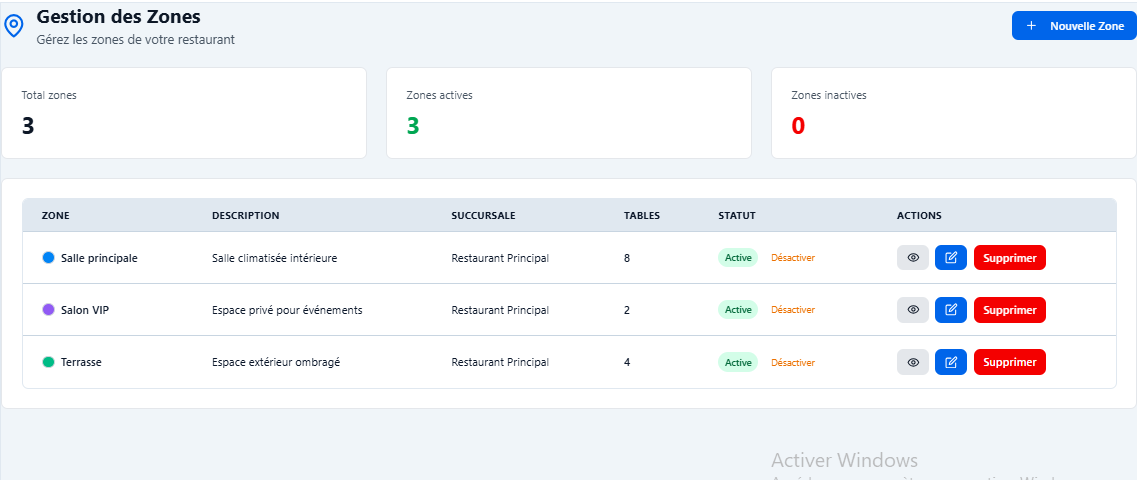Click the 'Salle climatisée intérieure' description
This screenshot has width=1137, height=480.
(x=274, y=257)
